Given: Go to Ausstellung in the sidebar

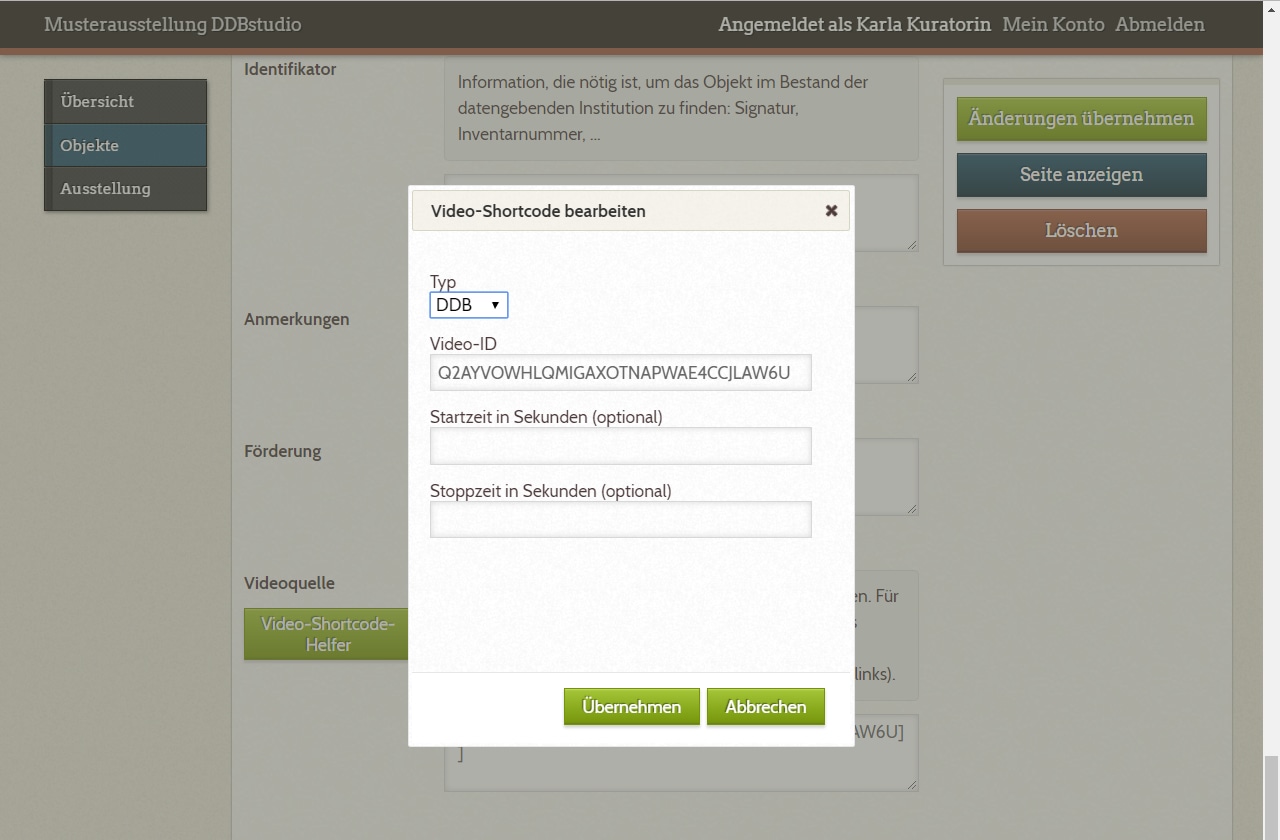Looking at the screenshot, I should pos(126,188).
